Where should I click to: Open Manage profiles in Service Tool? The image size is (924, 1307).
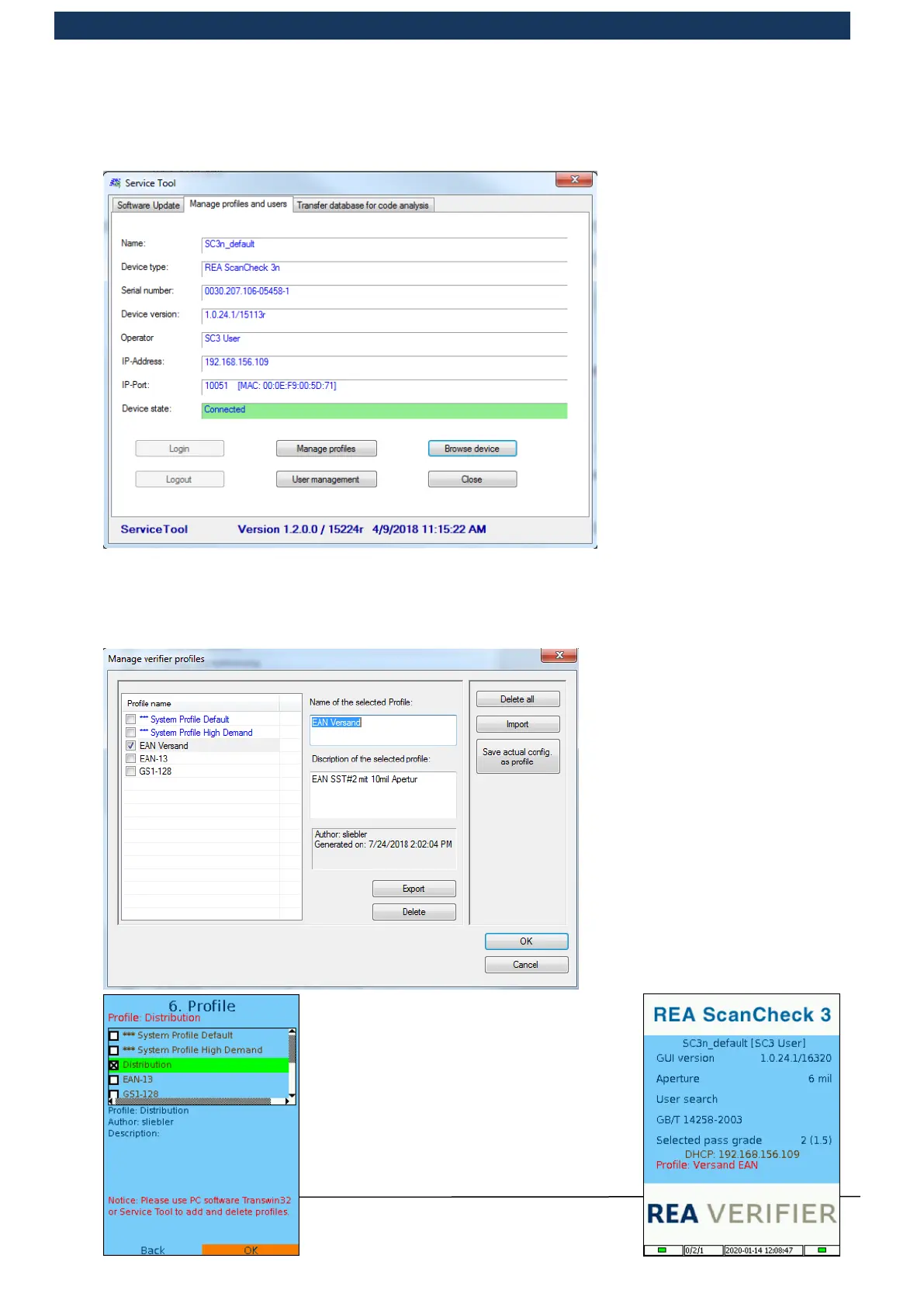pos(326,449)
